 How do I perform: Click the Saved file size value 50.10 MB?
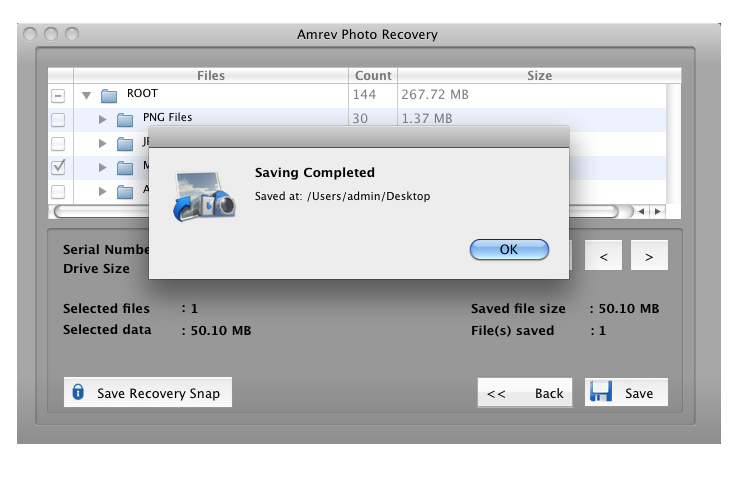point(629,309)
